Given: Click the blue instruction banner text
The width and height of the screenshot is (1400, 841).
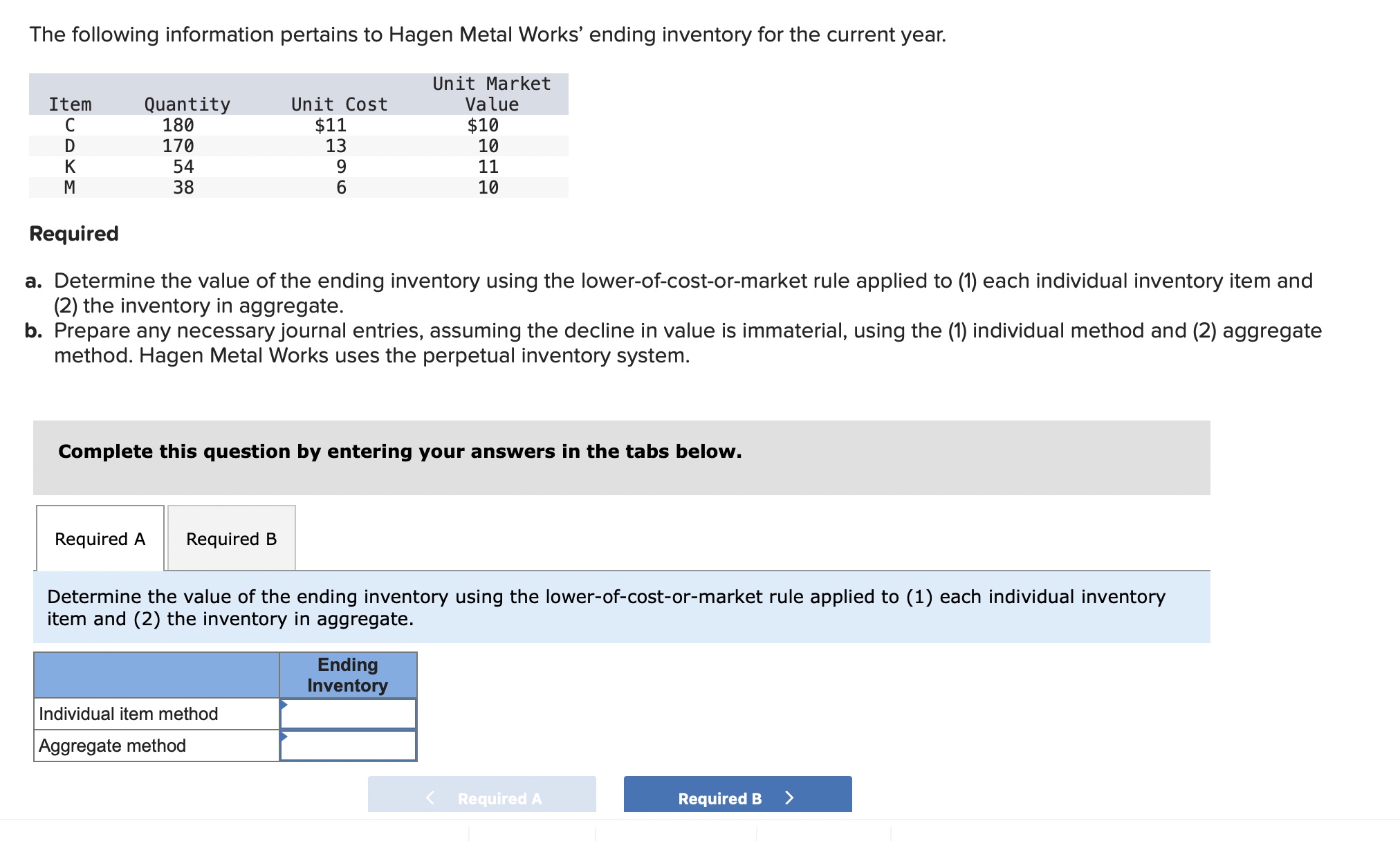Looking at the screenshot, I should pyautogui.click(x=605, y=607).
